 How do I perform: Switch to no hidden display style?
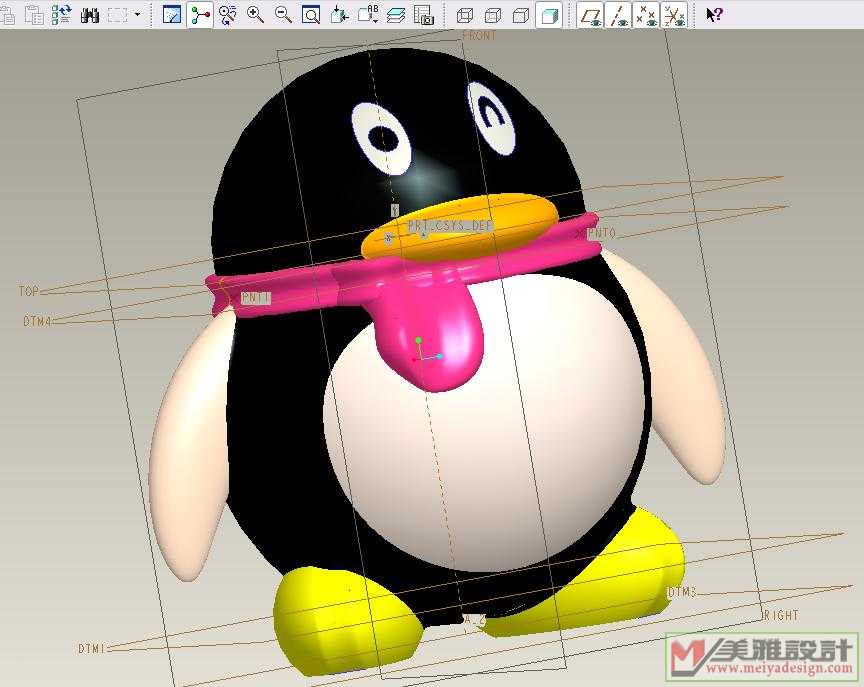pyautogui.click(x=521, y=15)
